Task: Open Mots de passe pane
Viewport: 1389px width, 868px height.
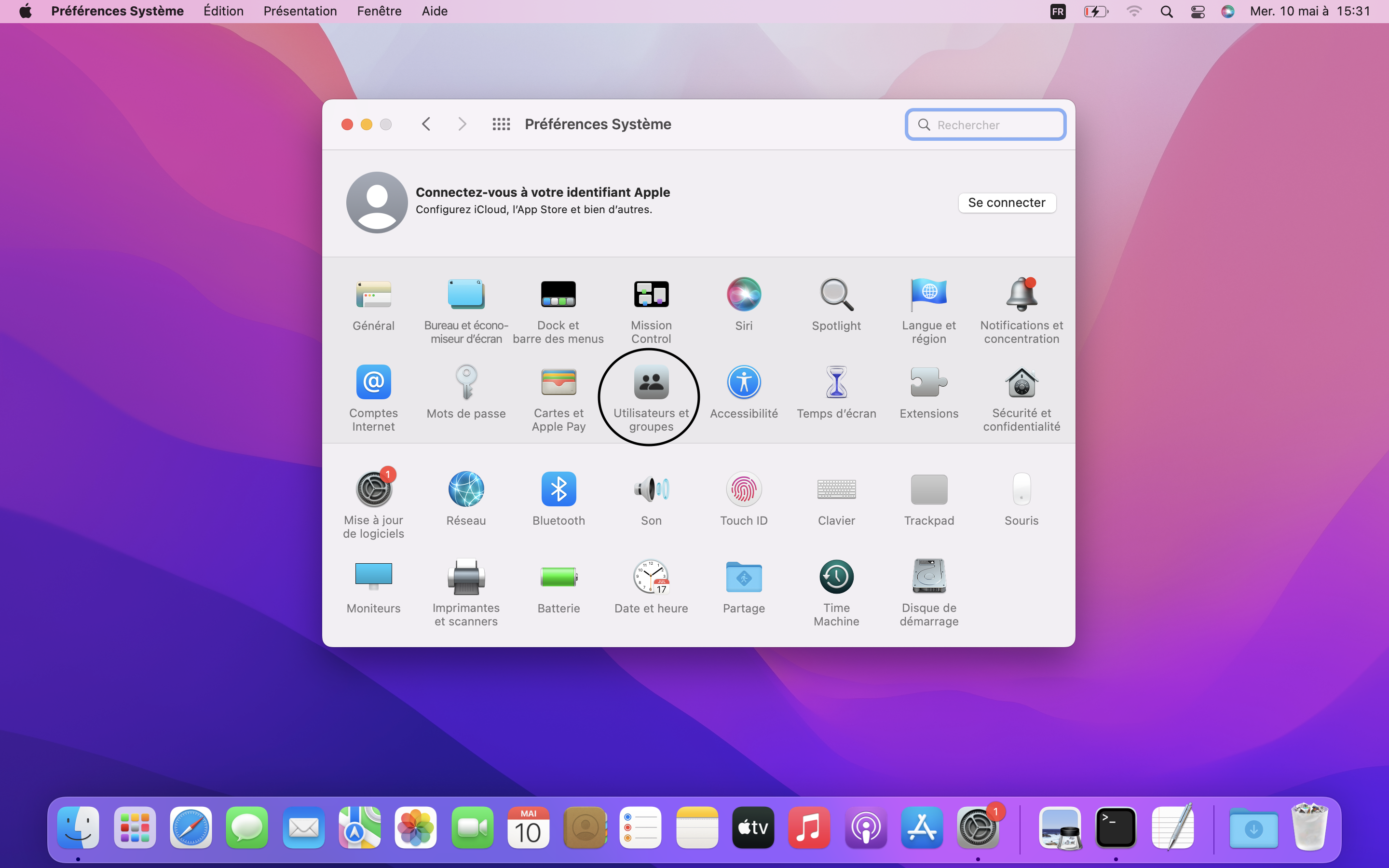Action: point(466,393)
